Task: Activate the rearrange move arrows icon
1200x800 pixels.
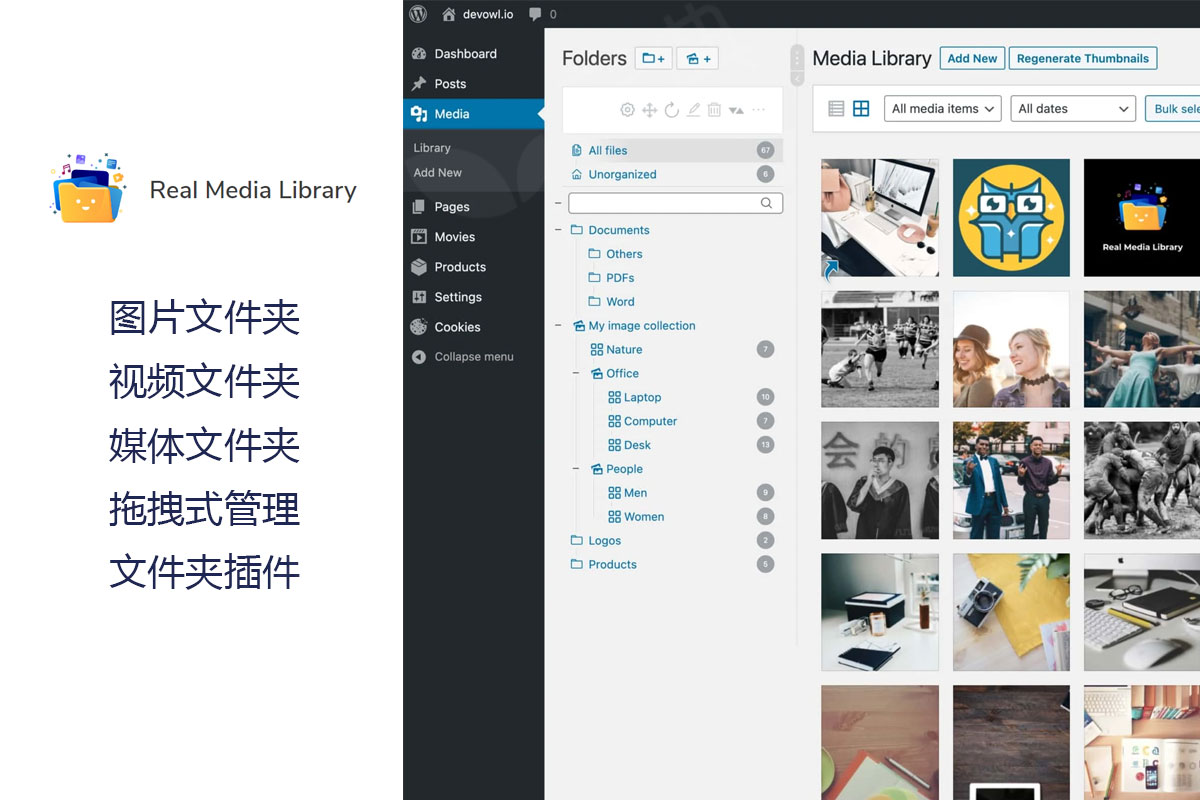Action: 649,110
